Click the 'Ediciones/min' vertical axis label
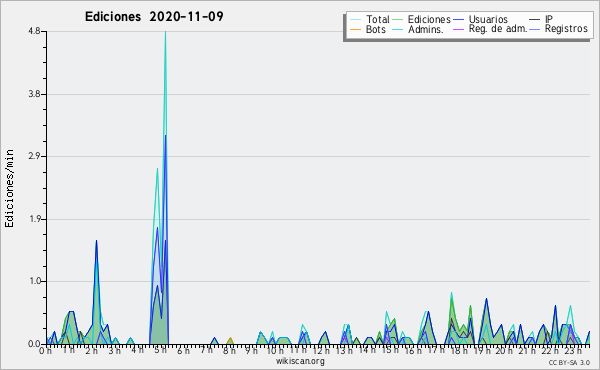 9,188
